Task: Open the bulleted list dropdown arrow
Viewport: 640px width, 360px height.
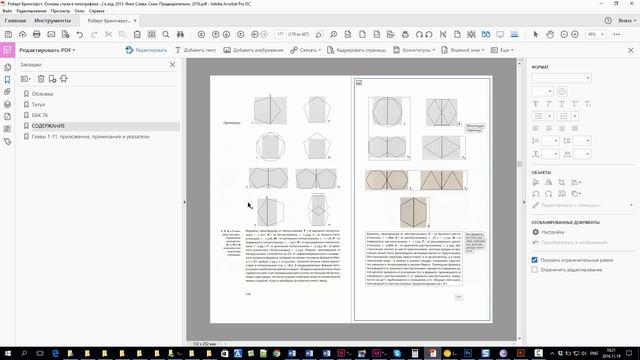Action: [x=549, y=116]
